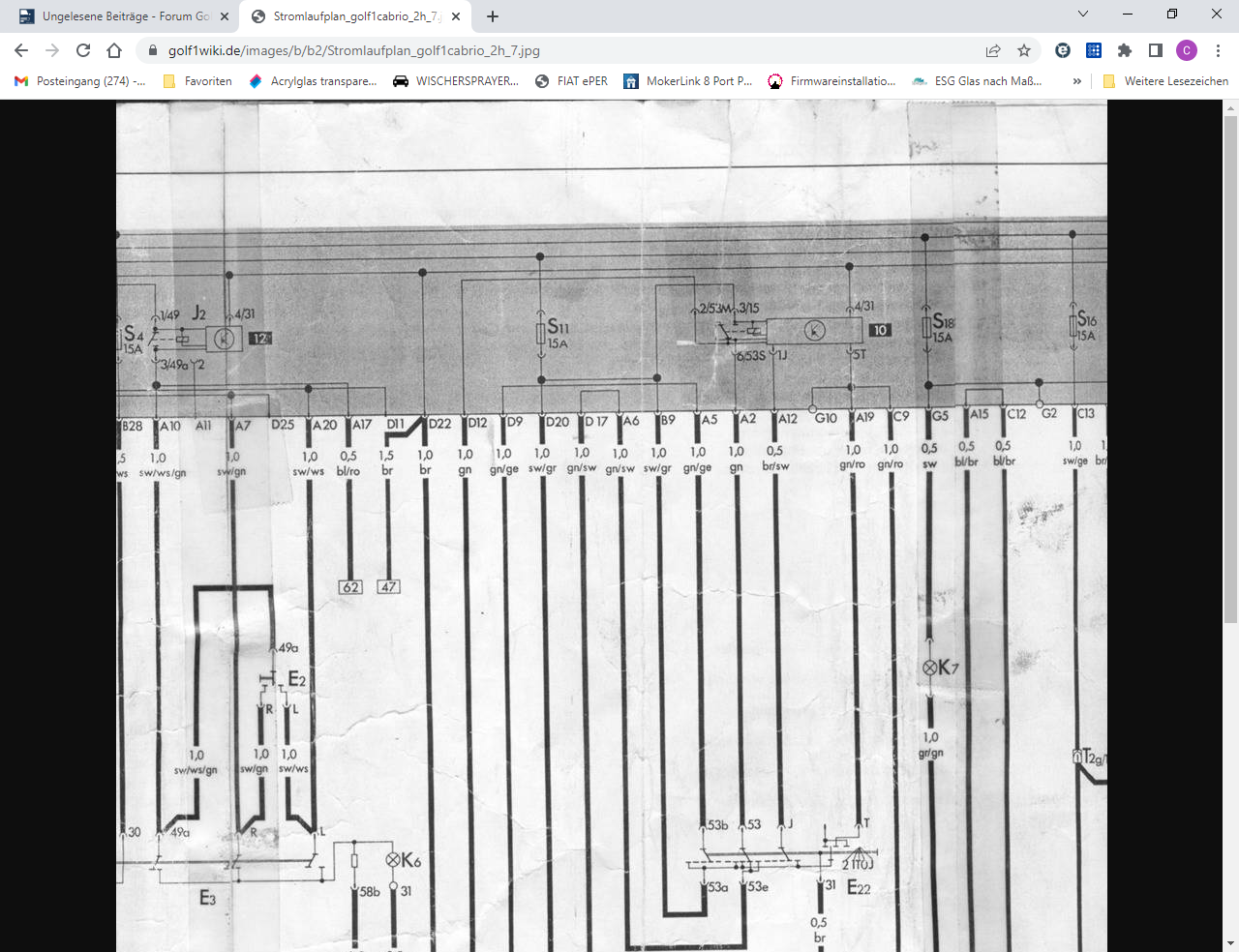
Task: Reload the current page
Action: (83, 50)
